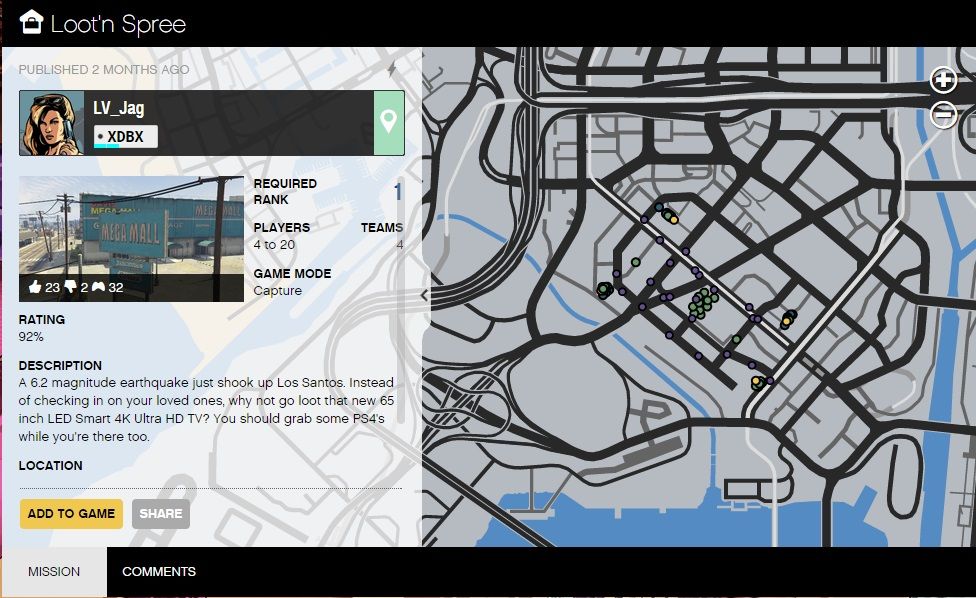Click the controller plays icon
Screen dimensions: 976x598
98,287
